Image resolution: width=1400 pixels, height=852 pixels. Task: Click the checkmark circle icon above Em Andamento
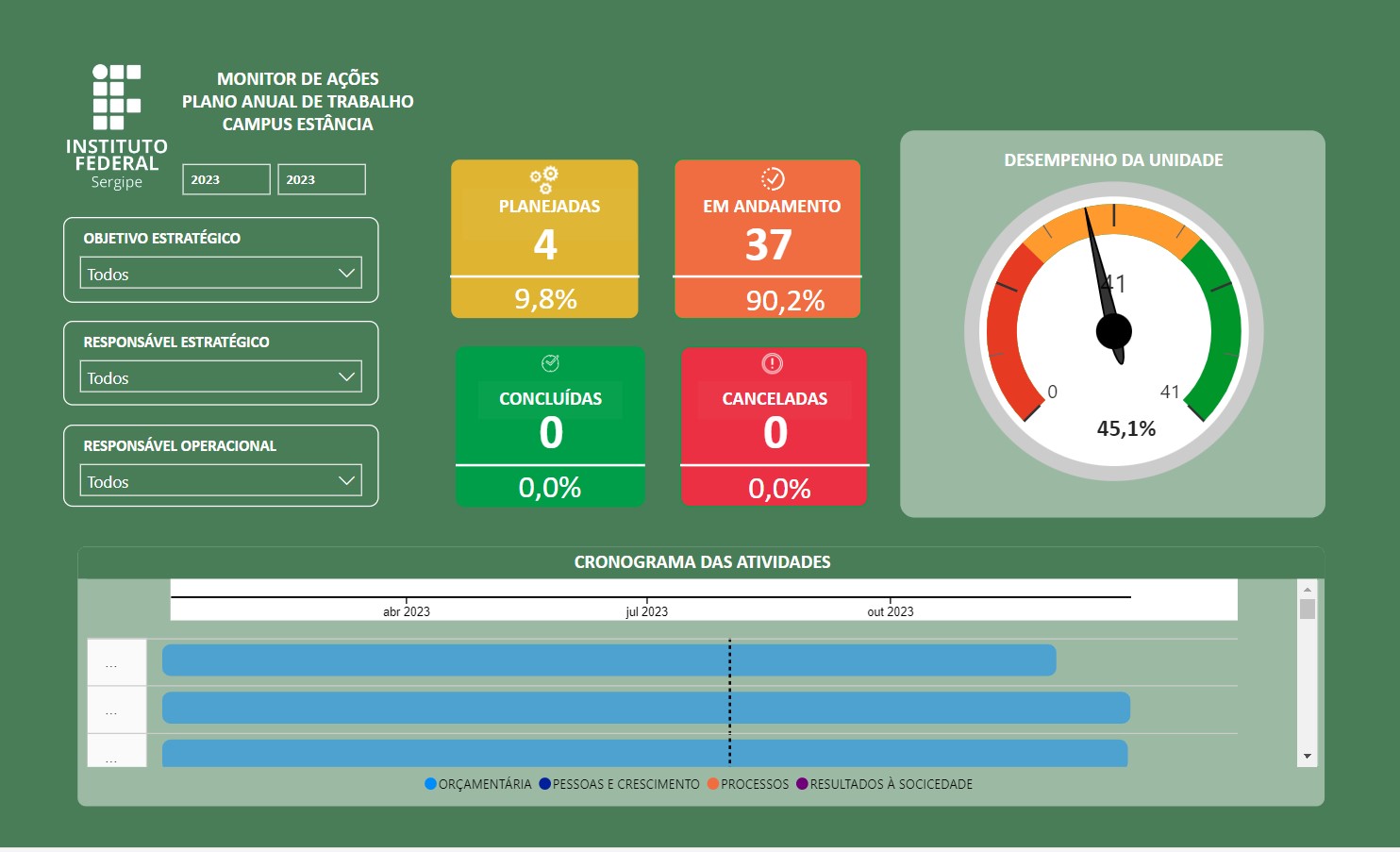point(773,179)
